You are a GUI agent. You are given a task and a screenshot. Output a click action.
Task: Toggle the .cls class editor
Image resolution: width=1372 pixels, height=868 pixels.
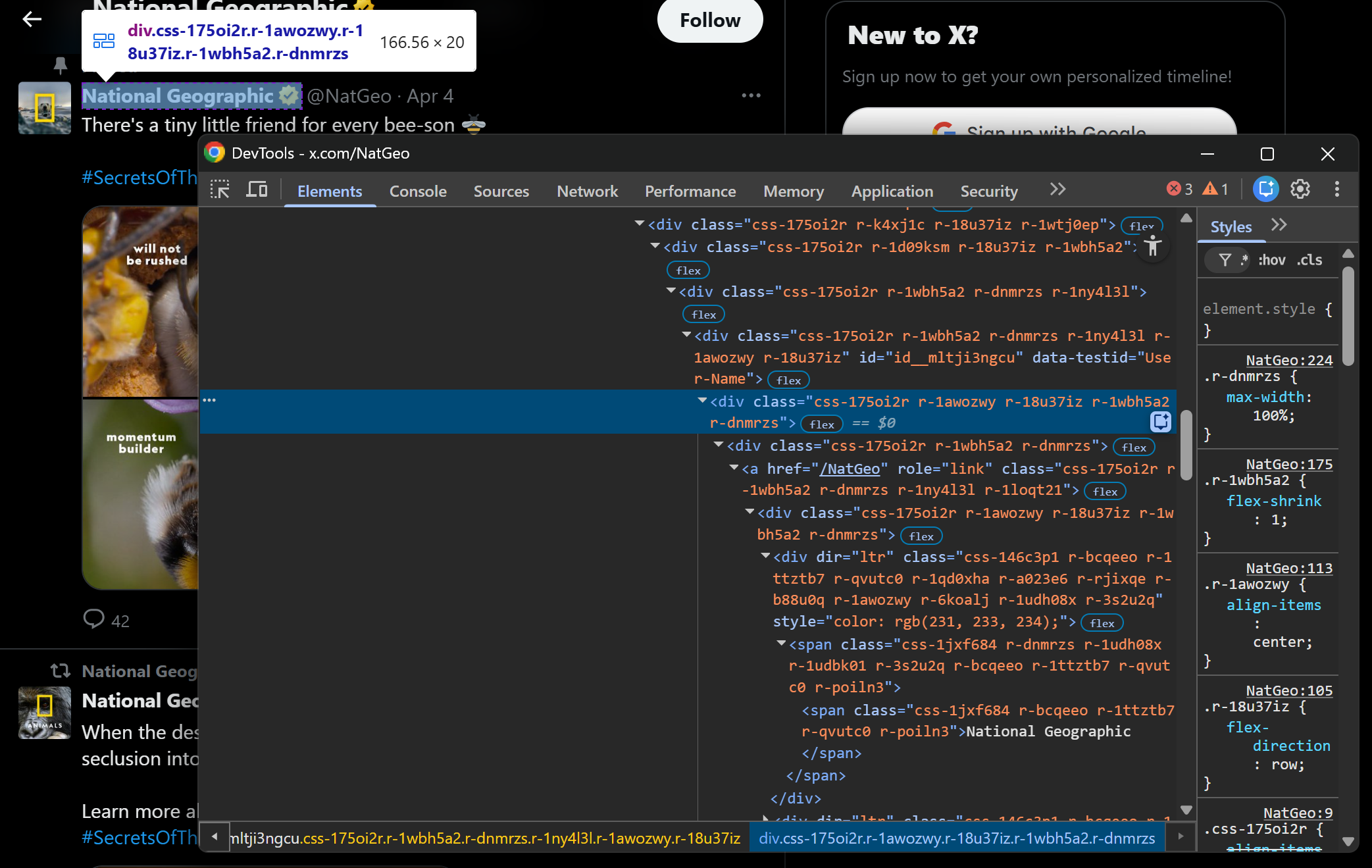pyautogui.click(x=1309, y=260)
